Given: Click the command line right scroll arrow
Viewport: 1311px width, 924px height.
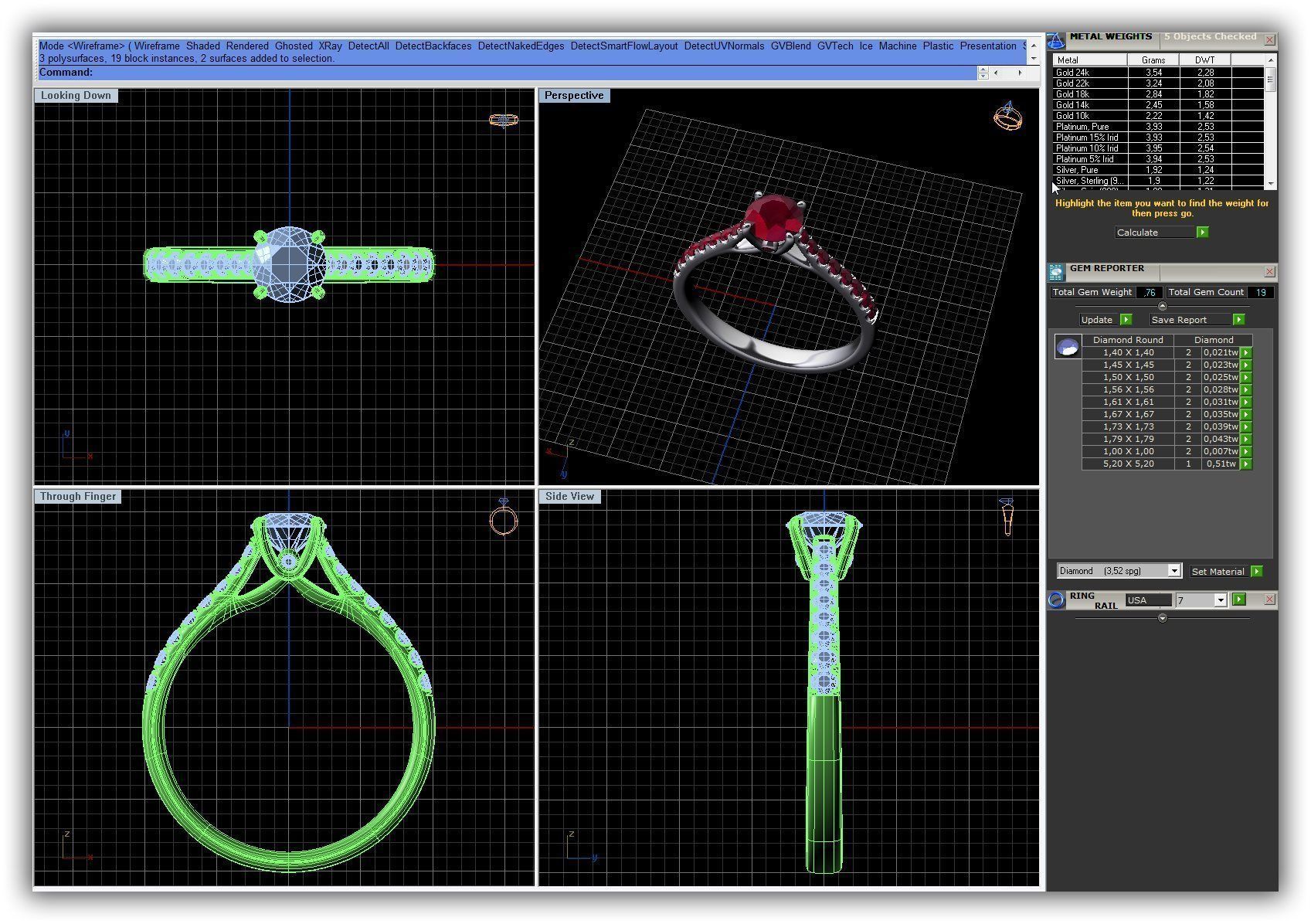Looking at the screenshot, I should [x=1020, y=73].
